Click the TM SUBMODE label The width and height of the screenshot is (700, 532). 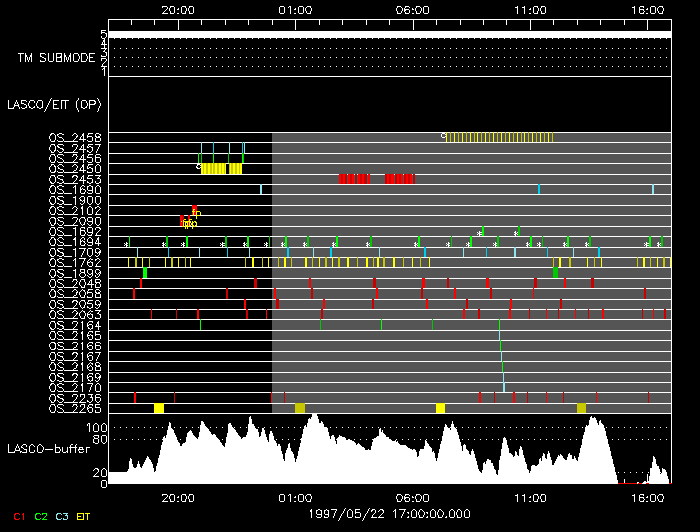56,58
